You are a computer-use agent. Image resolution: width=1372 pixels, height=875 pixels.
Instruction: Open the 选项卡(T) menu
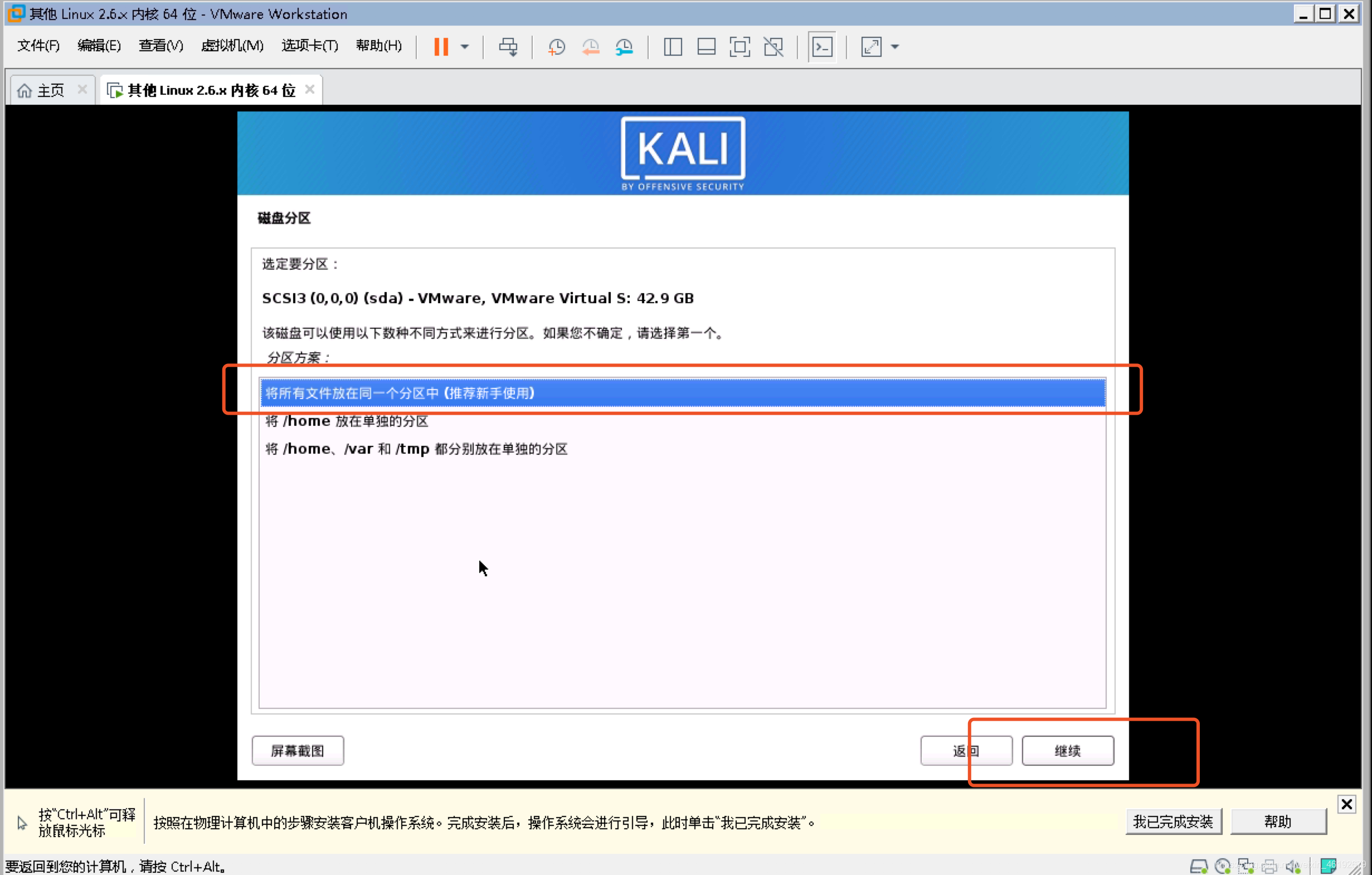(x=309, y=45)
